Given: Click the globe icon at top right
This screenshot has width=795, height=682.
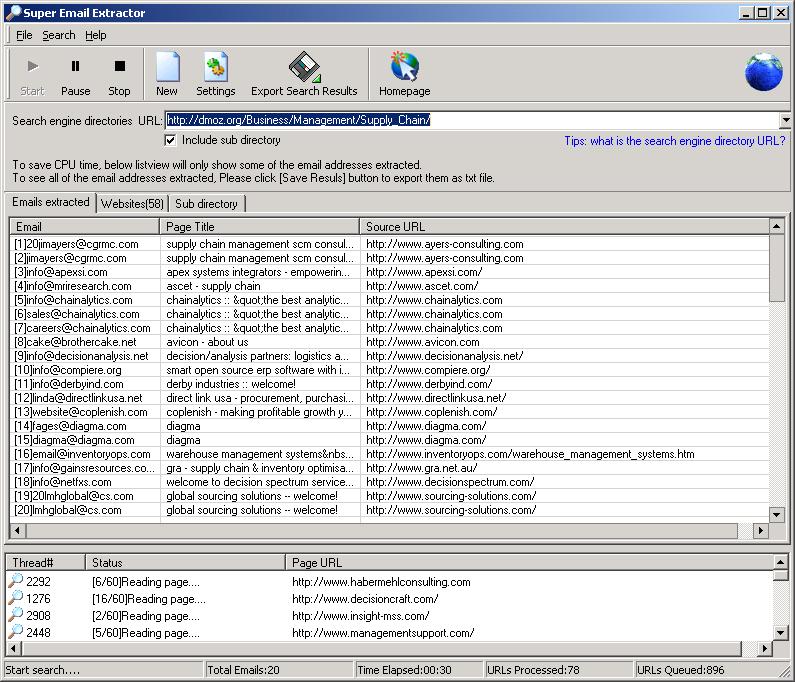Looking at the screenshot, I should click(x=764, y=72).
